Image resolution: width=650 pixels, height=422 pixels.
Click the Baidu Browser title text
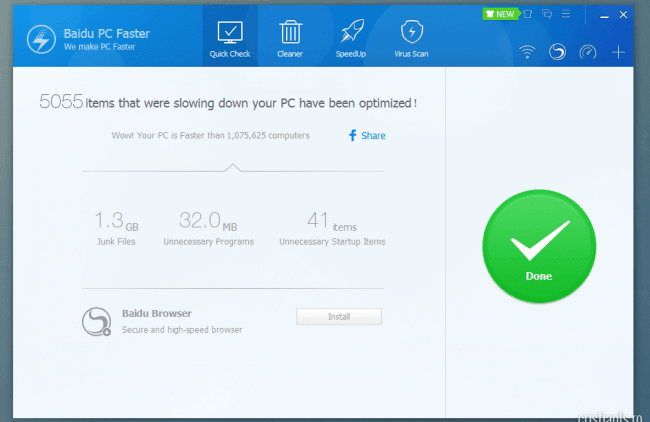tap(157, 313)
